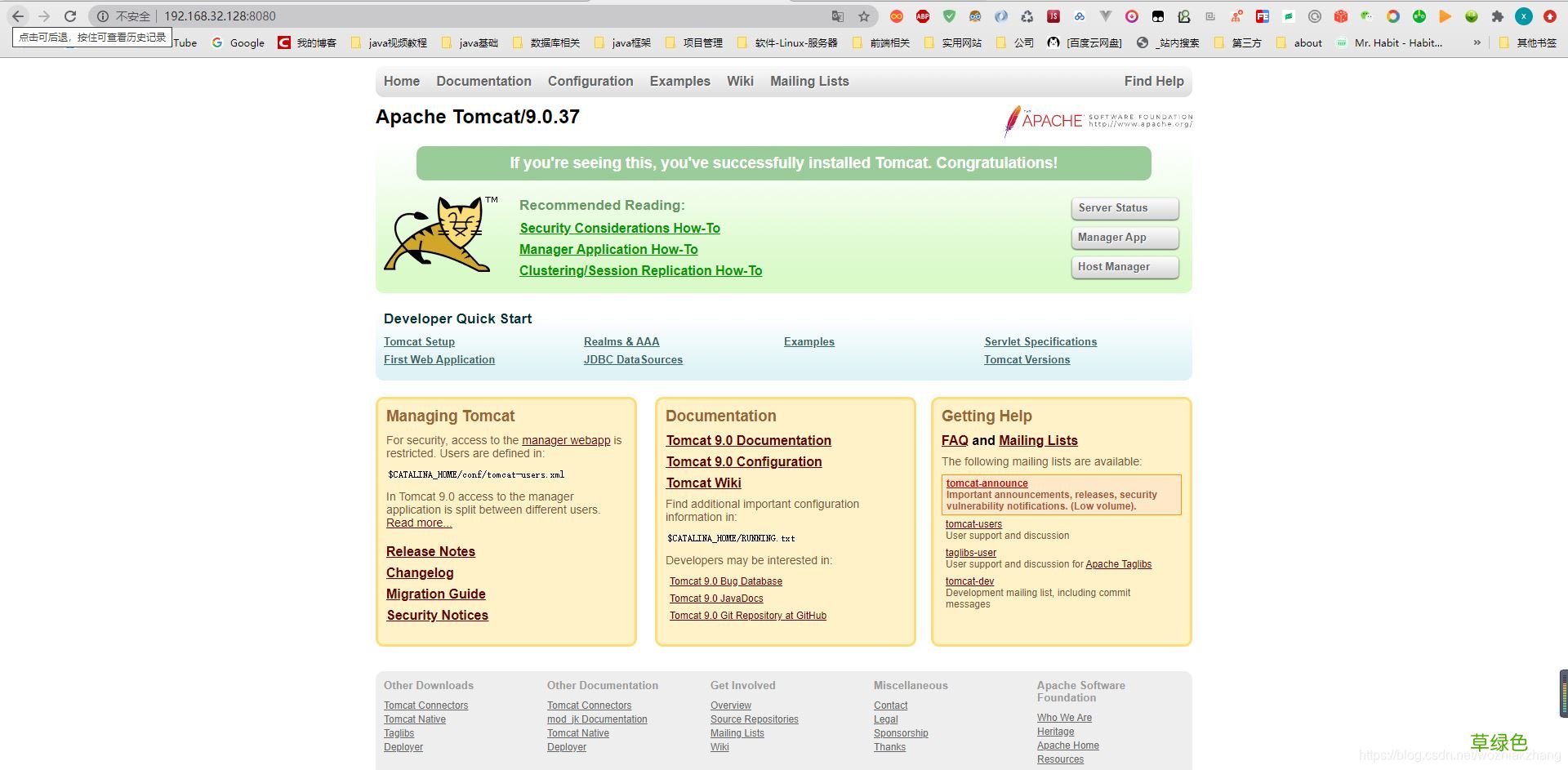
Task: Go to the Home nav item
Action: coord(402,81)
